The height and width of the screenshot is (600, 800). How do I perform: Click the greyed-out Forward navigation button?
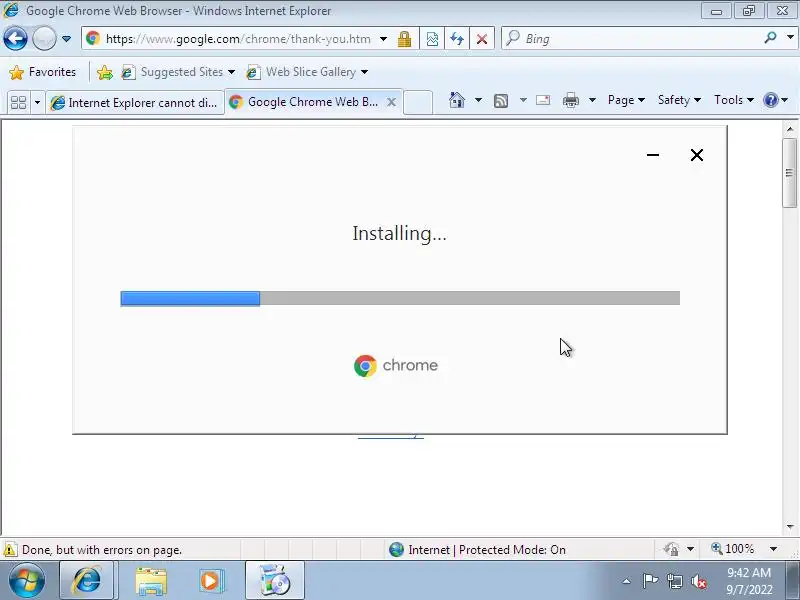[44, 38]
